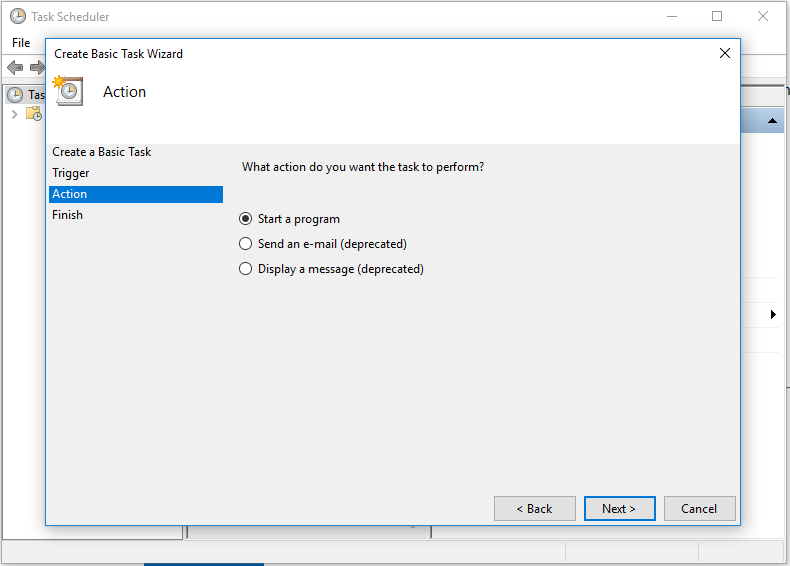The height and width of the screenshot is (566, 790).
Task: Click the back arrow toolbar icon
Action: (x=15, y=67)
